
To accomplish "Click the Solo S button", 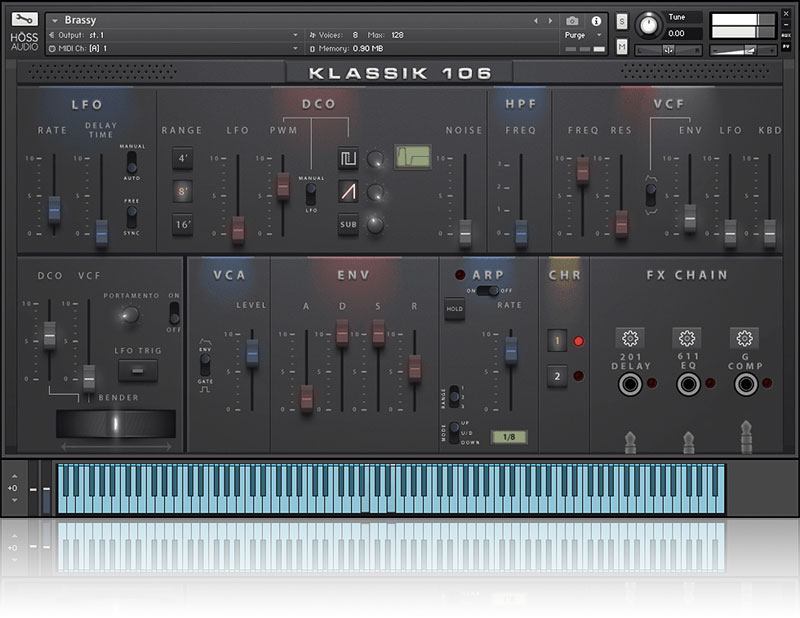I will pyautogui.click(x=622, y=21).
